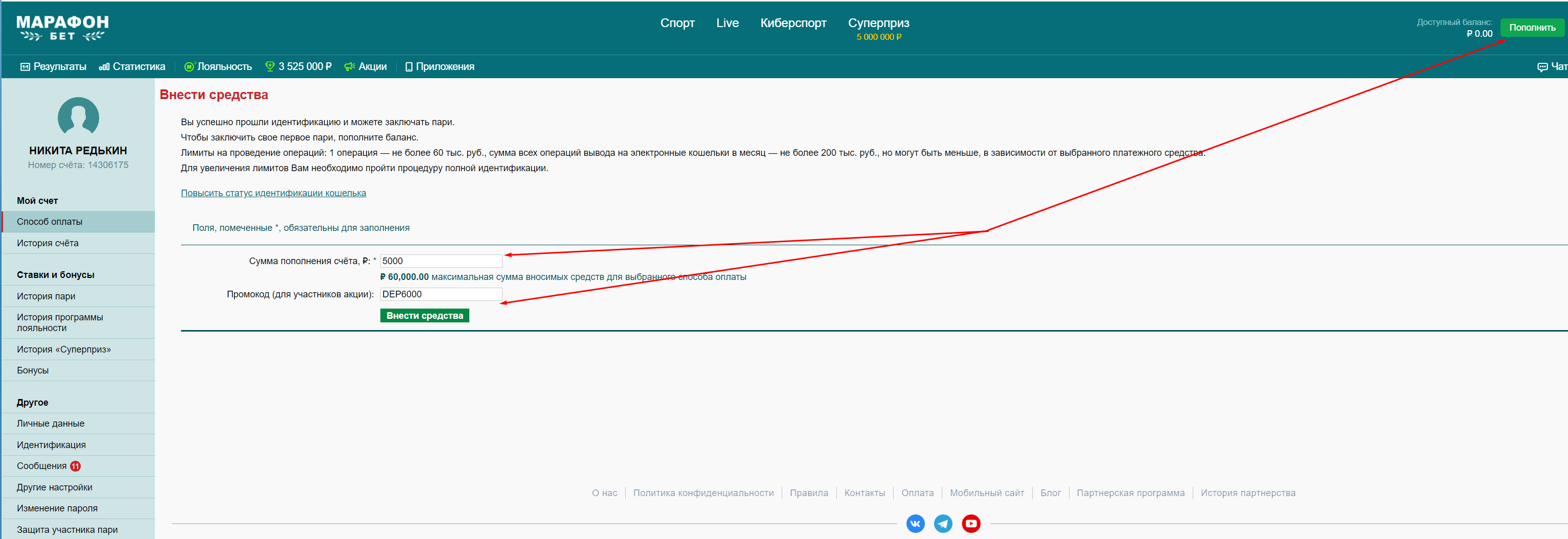The height and width of the screenshot is (539, 1568).
Task: Open История пари in sidebar
Action: point(78,296)
